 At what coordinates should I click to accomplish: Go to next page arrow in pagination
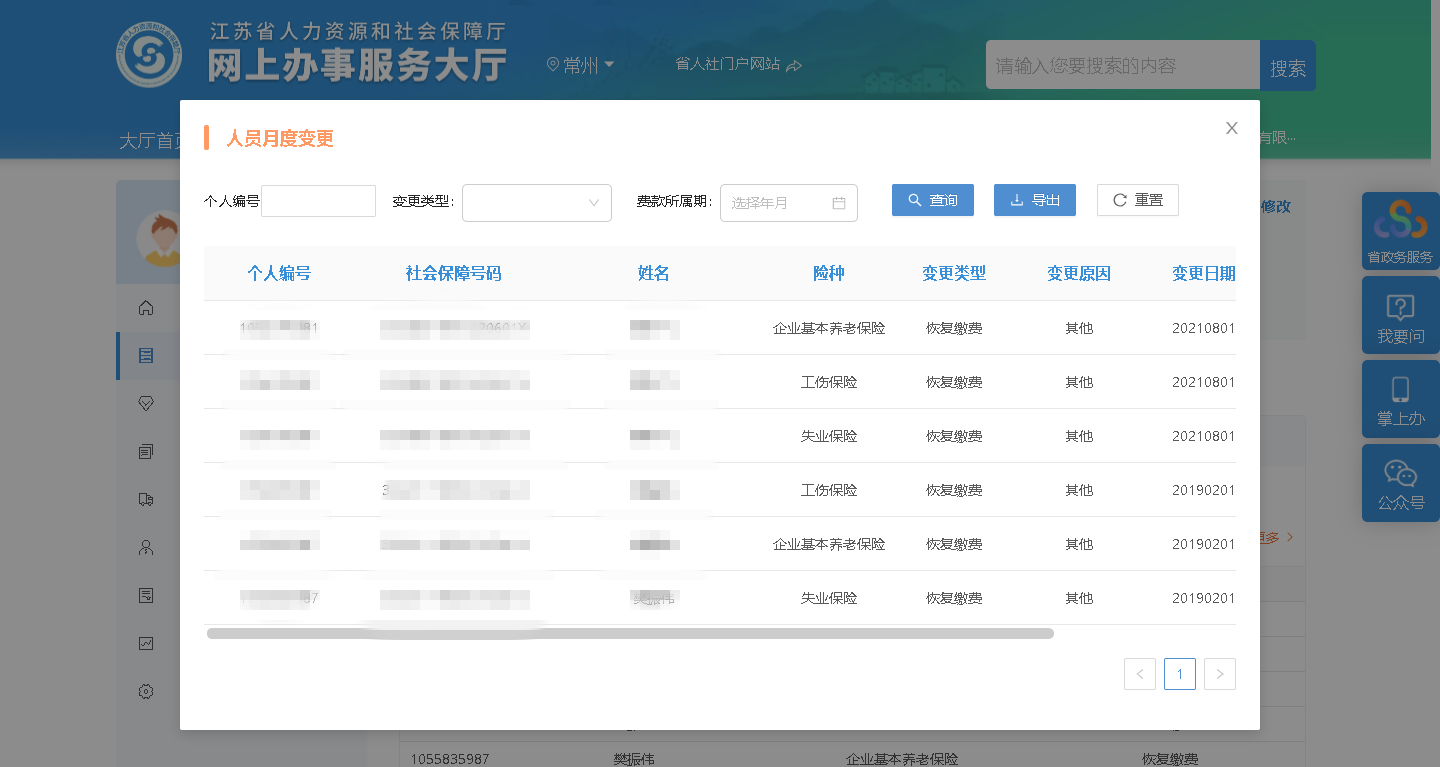(1219, 674)
